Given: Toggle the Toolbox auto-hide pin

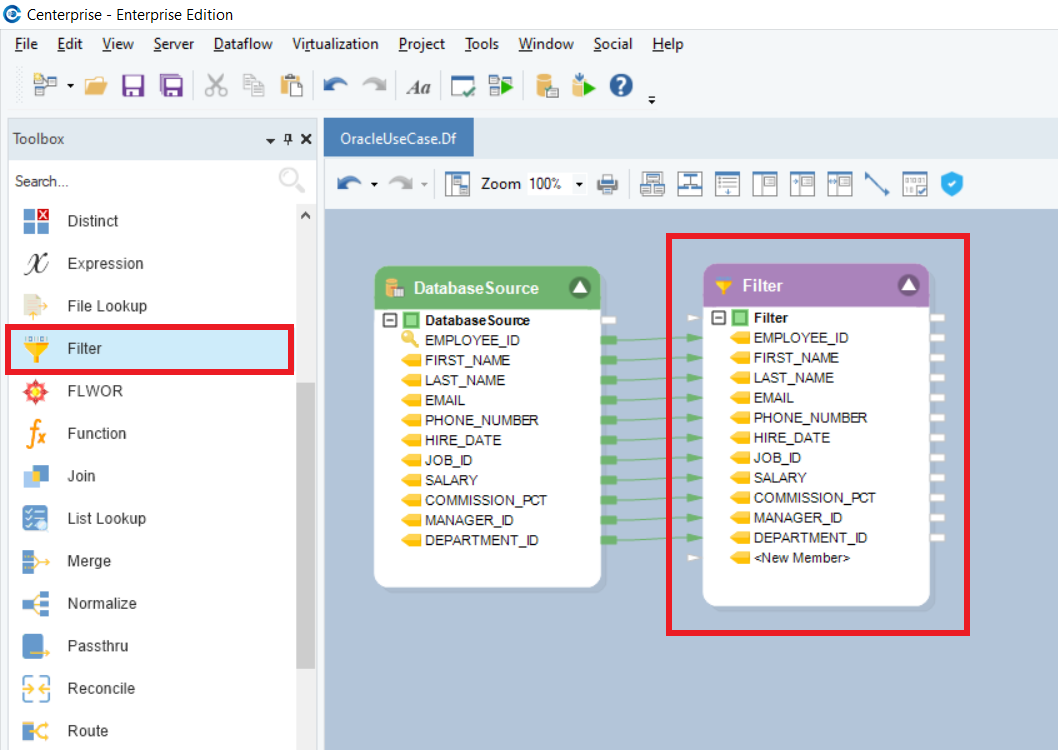Looking at the screenshot, I should pyautogui.click(x=288, y=140).
